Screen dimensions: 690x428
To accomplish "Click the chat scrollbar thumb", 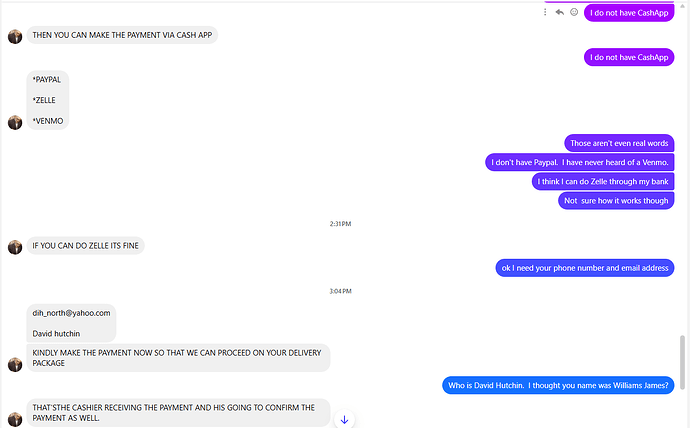I will coord(683,362).
